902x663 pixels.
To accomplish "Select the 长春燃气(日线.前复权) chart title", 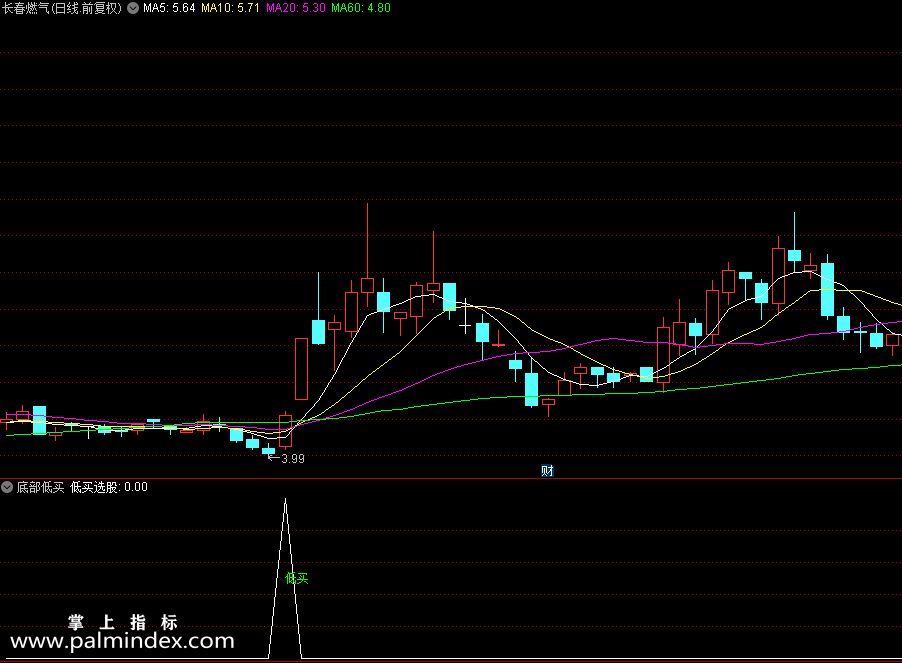I will [62, 8].
